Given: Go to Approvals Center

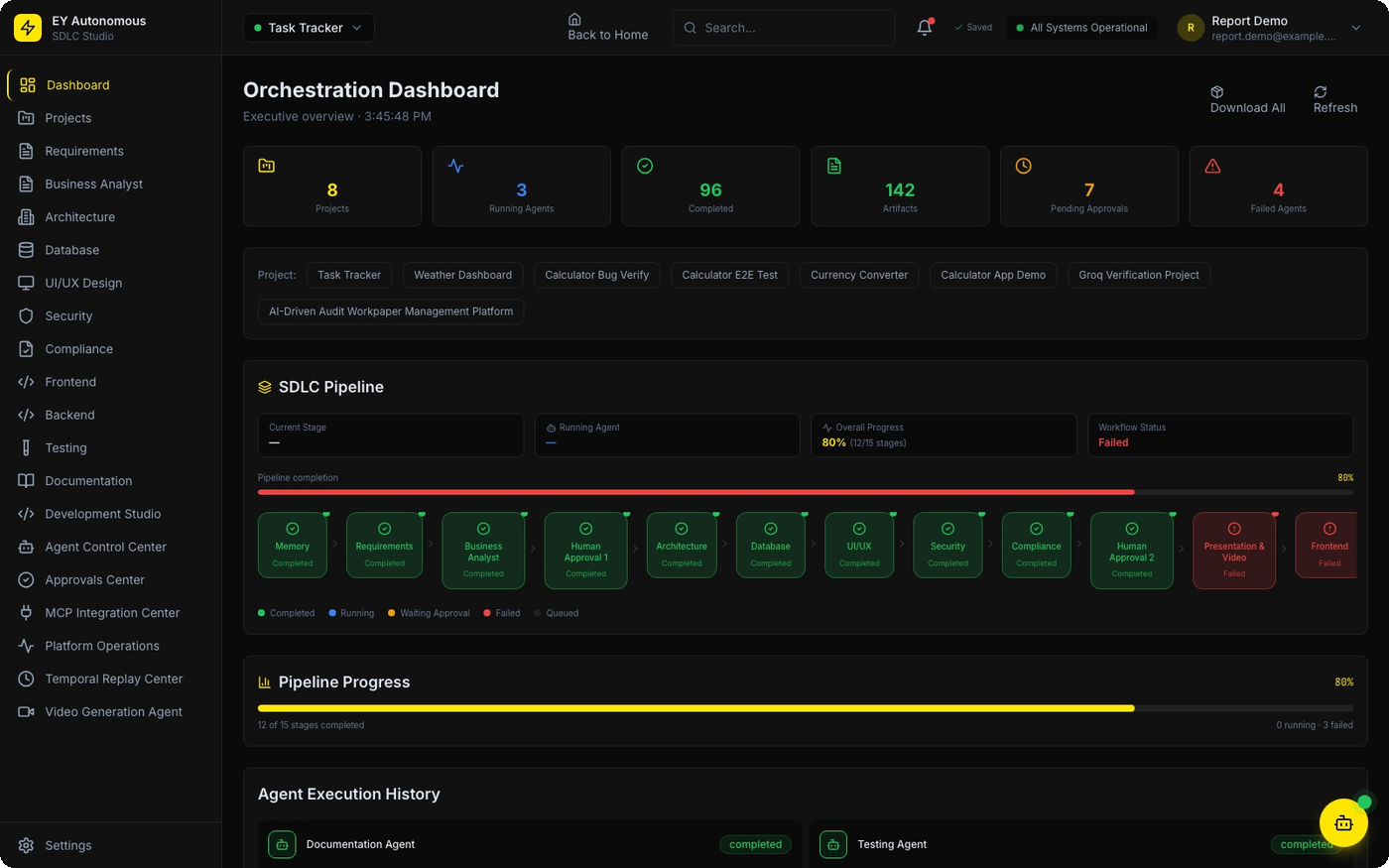Looking at the screenshot, I should [111, 579].
